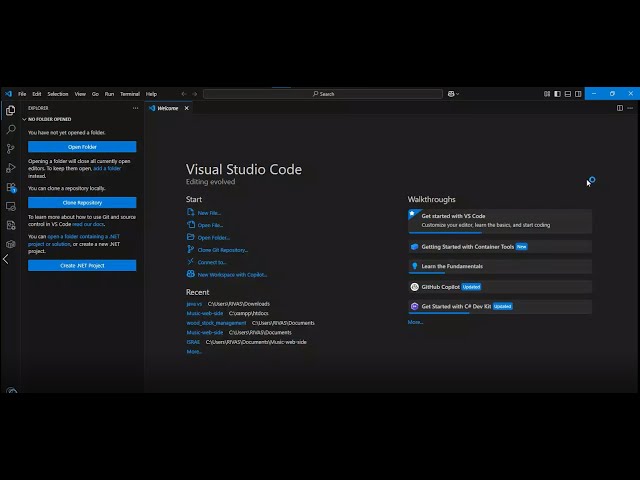Click the Open Folder button in Explorer

(82, 147)
